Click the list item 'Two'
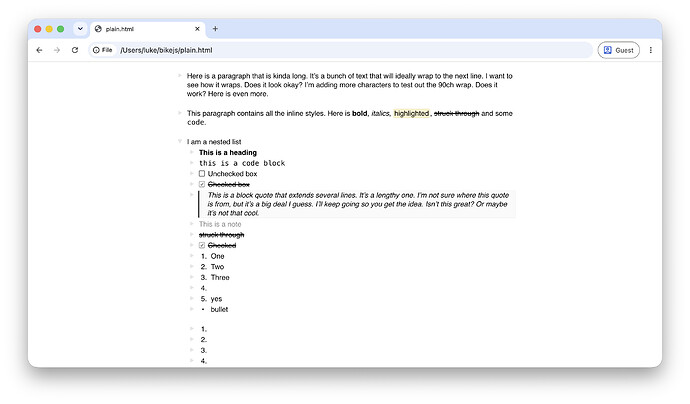 217,267
